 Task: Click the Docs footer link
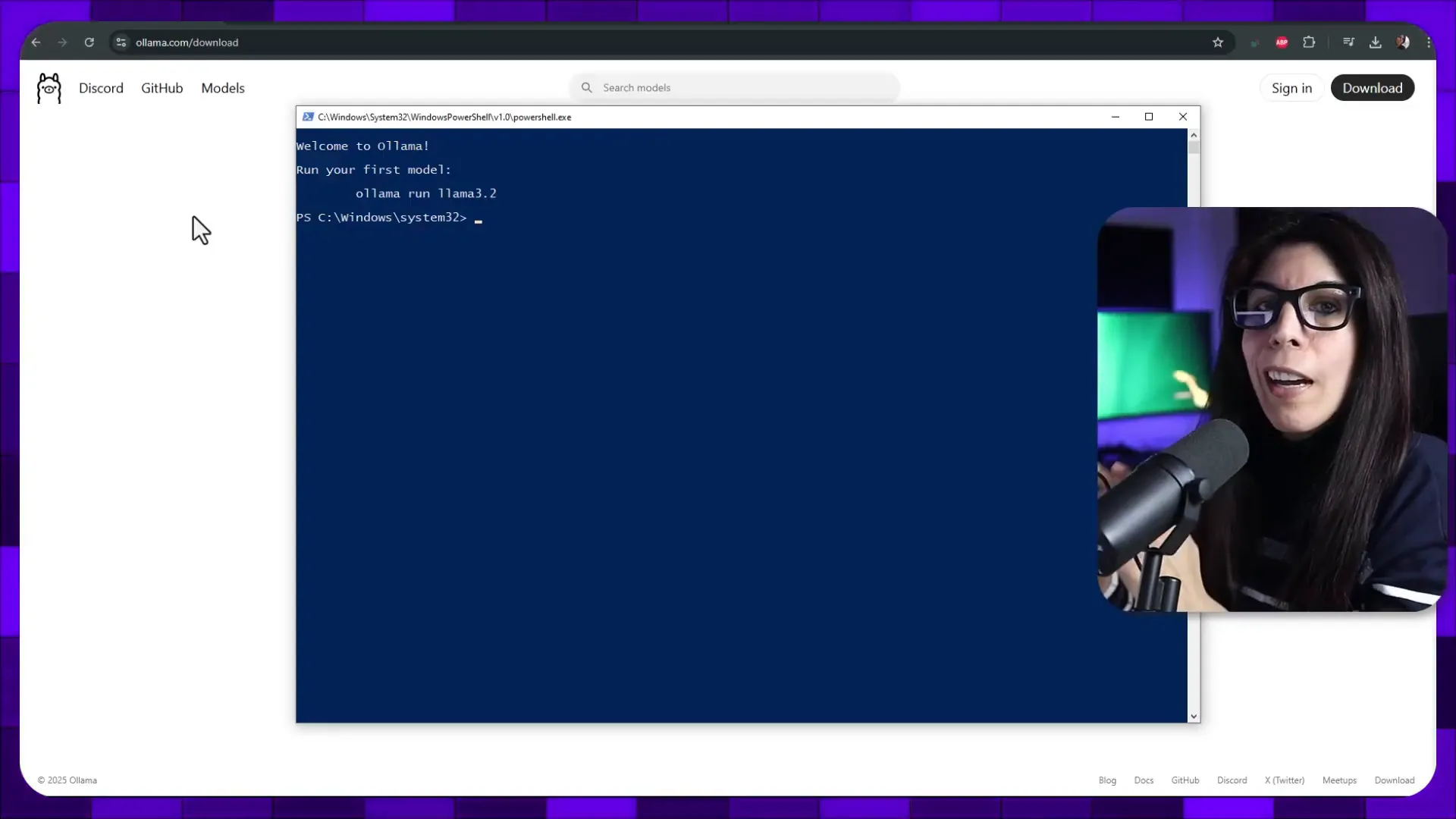point(1143,780)
